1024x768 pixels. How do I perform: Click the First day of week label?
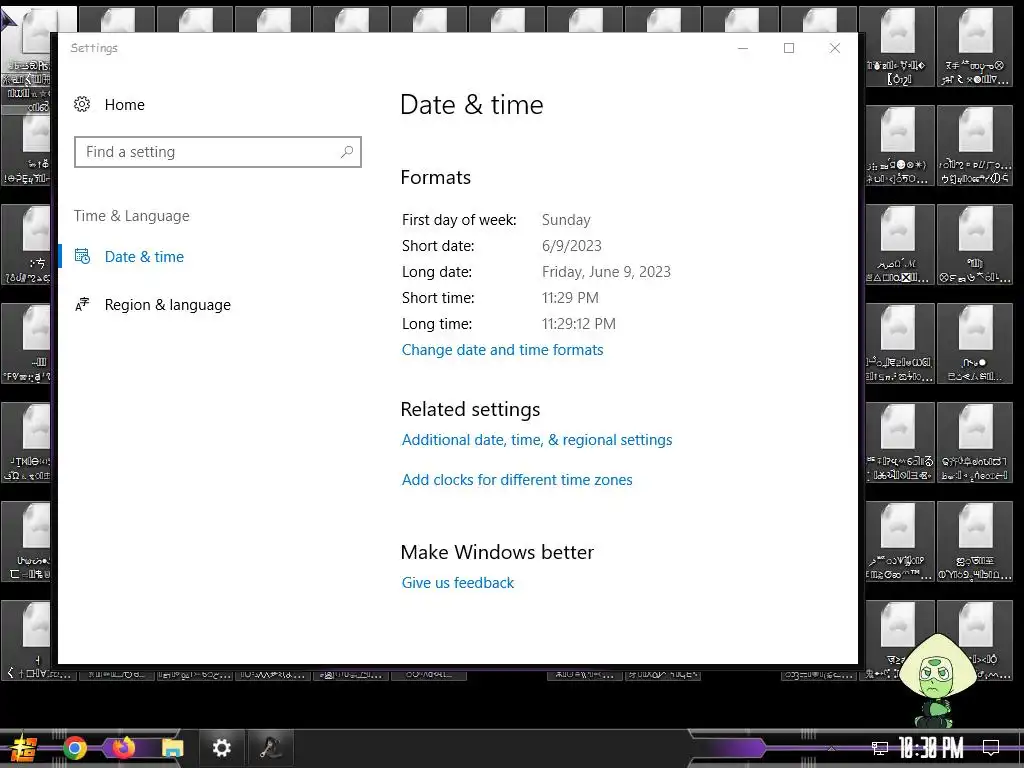[x=458, y=220]
